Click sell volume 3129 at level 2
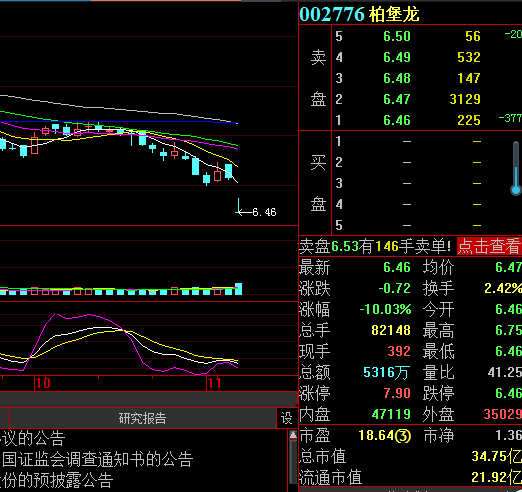Viewport: 522px width, 492px height. 465,99
